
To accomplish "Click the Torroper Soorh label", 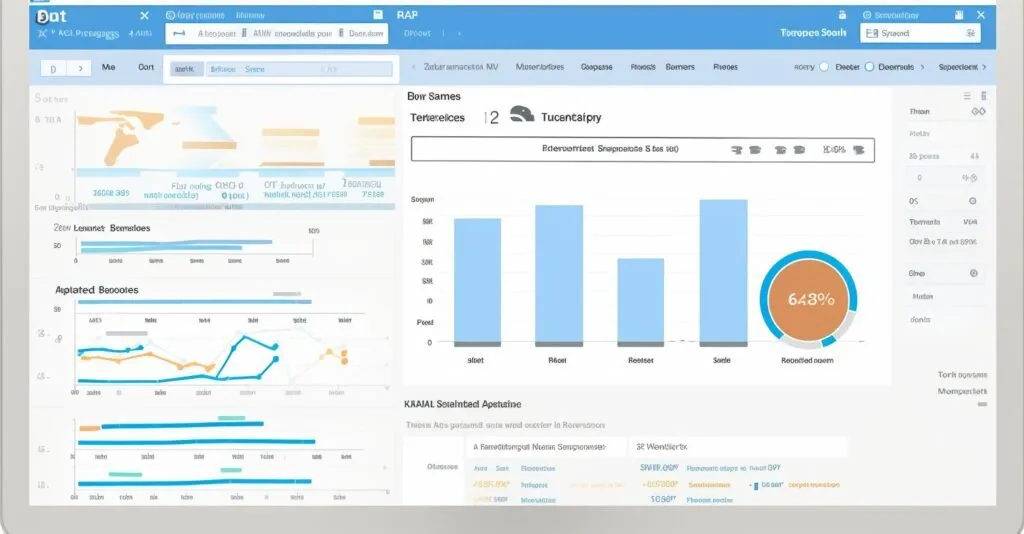I will tap(813, 33).
